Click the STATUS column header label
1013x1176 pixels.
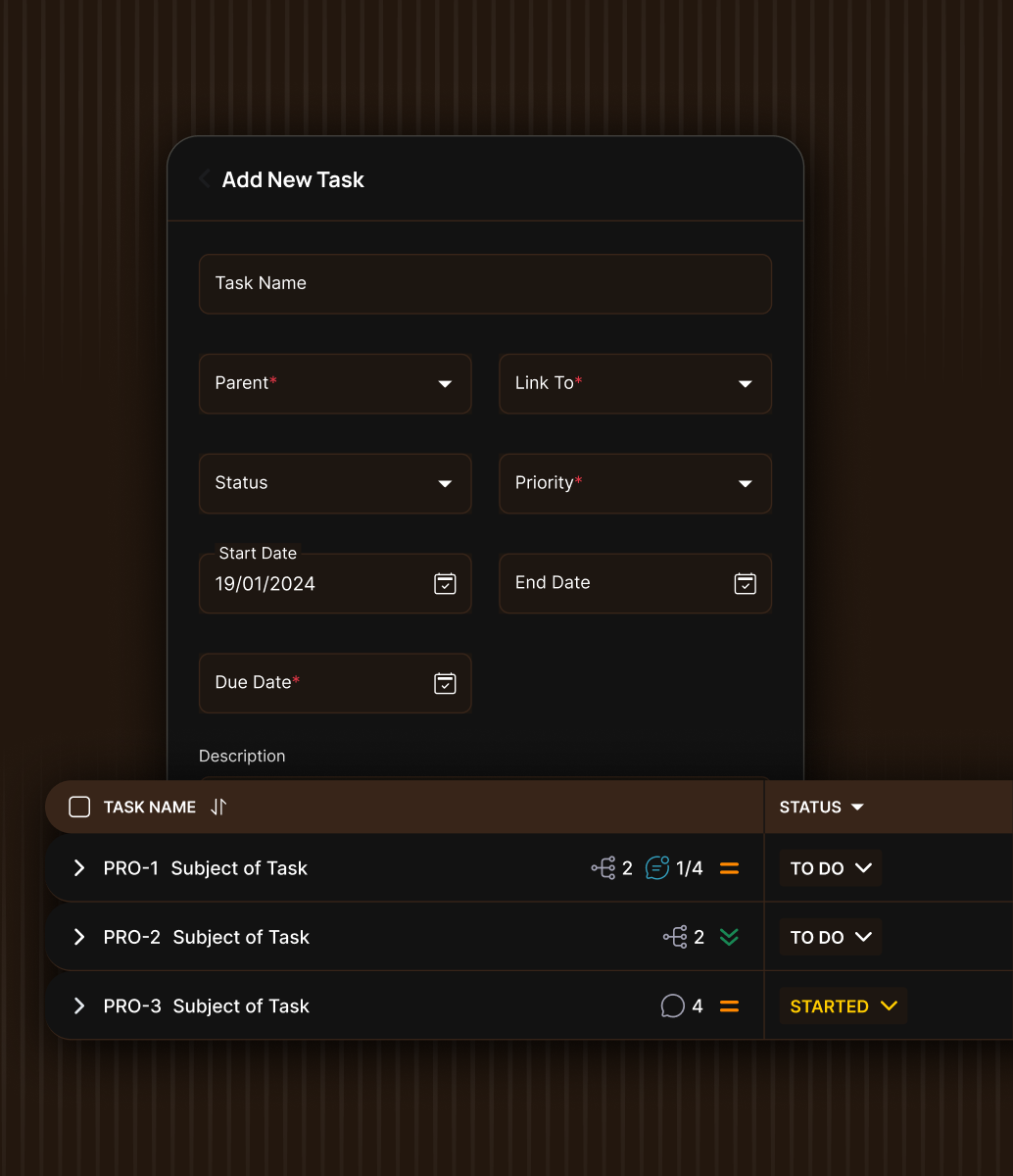point(810,808)
